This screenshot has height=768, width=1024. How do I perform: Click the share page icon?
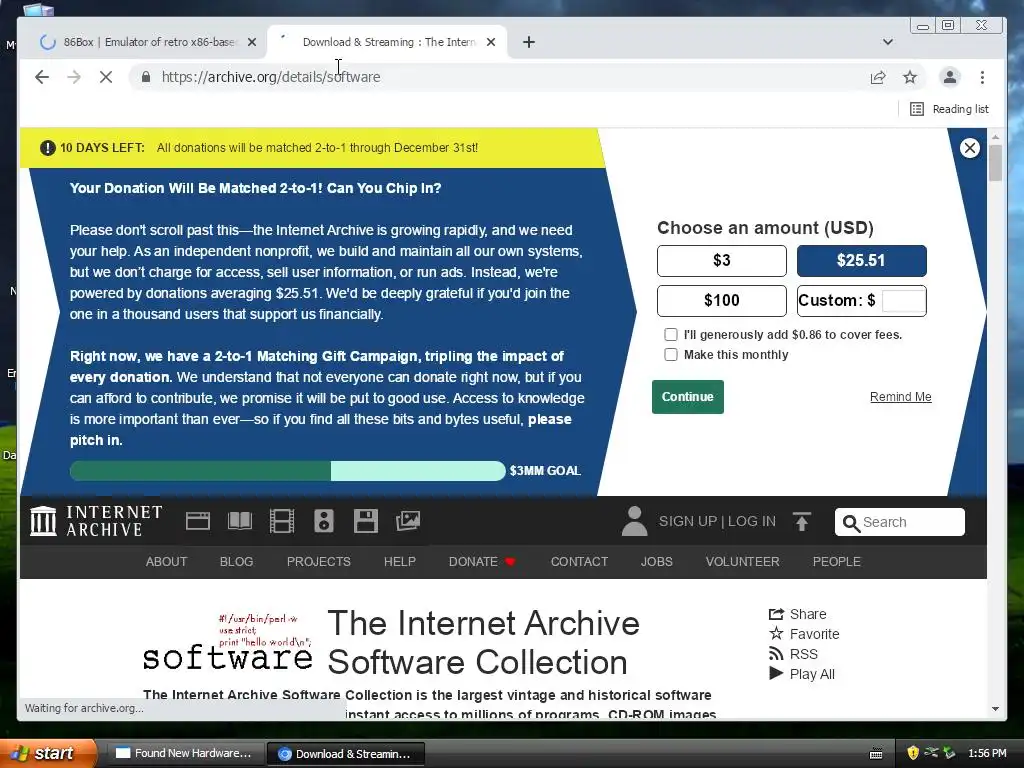878,77
